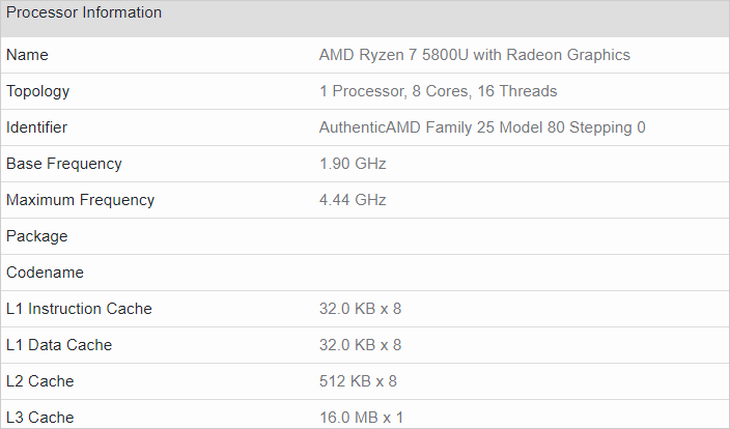Click the 1.90 GHz value
The width and height of the screenshot is (730, 429).
tap(352, 164)
